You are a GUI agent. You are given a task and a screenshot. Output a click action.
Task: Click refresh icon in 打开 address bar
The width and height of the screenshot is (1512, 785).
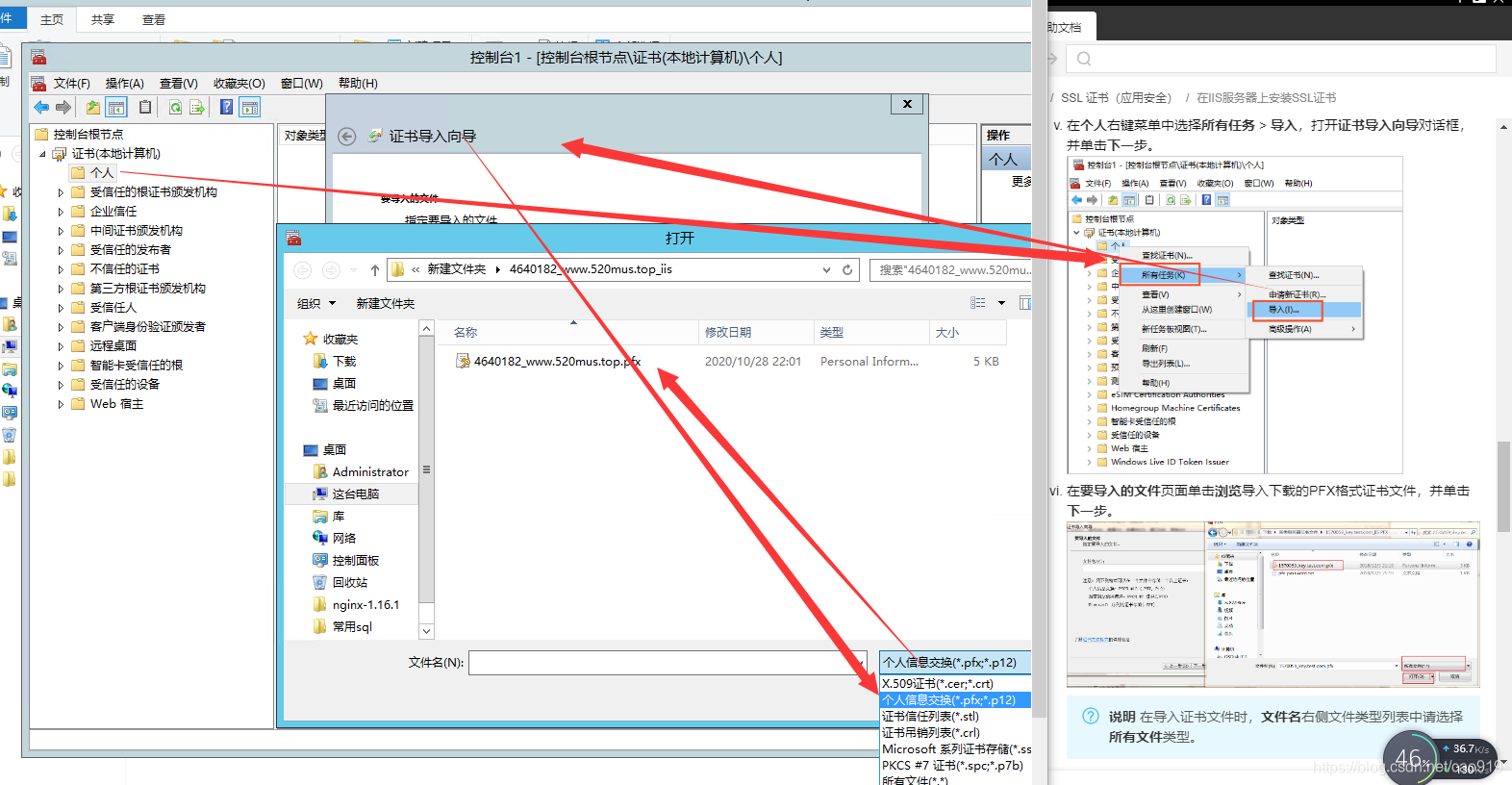coord(847,270)
